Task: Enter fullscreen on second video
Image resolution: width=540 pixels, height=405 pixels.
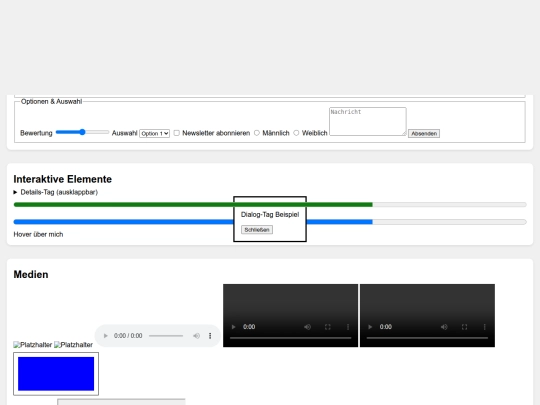Action: (464, 327)
